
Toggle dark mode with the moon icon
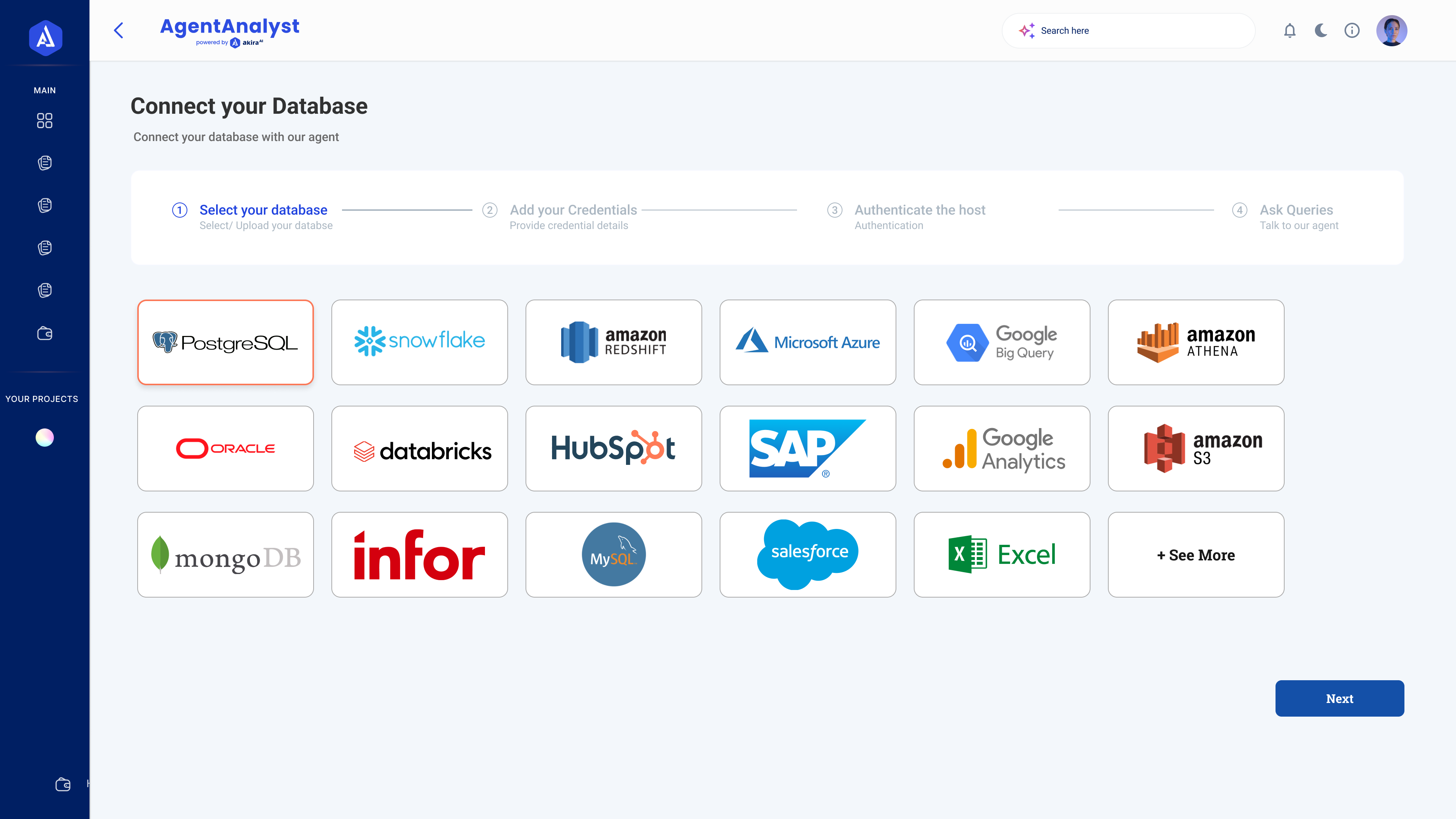[1321, 30]
